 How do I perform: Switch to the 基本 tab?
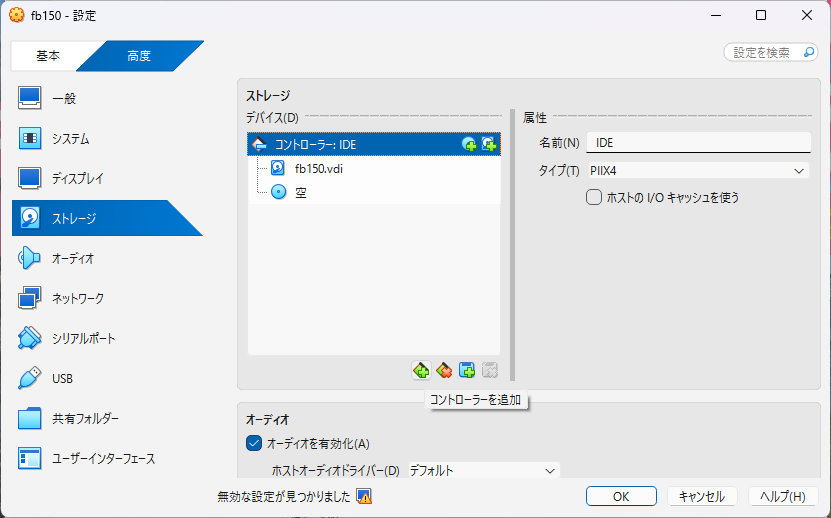click(x=48, y=56)
